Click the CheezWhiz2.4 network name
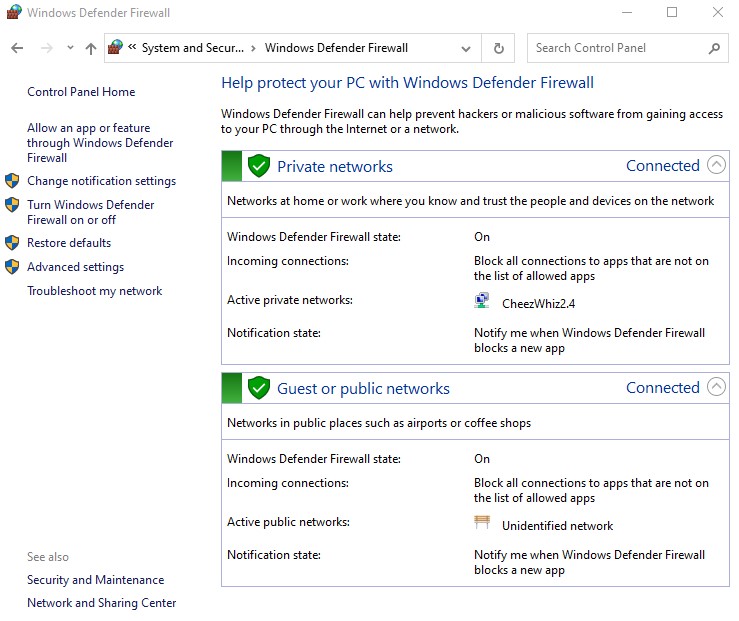The image size is (739, 621). [x=539, y=303]
